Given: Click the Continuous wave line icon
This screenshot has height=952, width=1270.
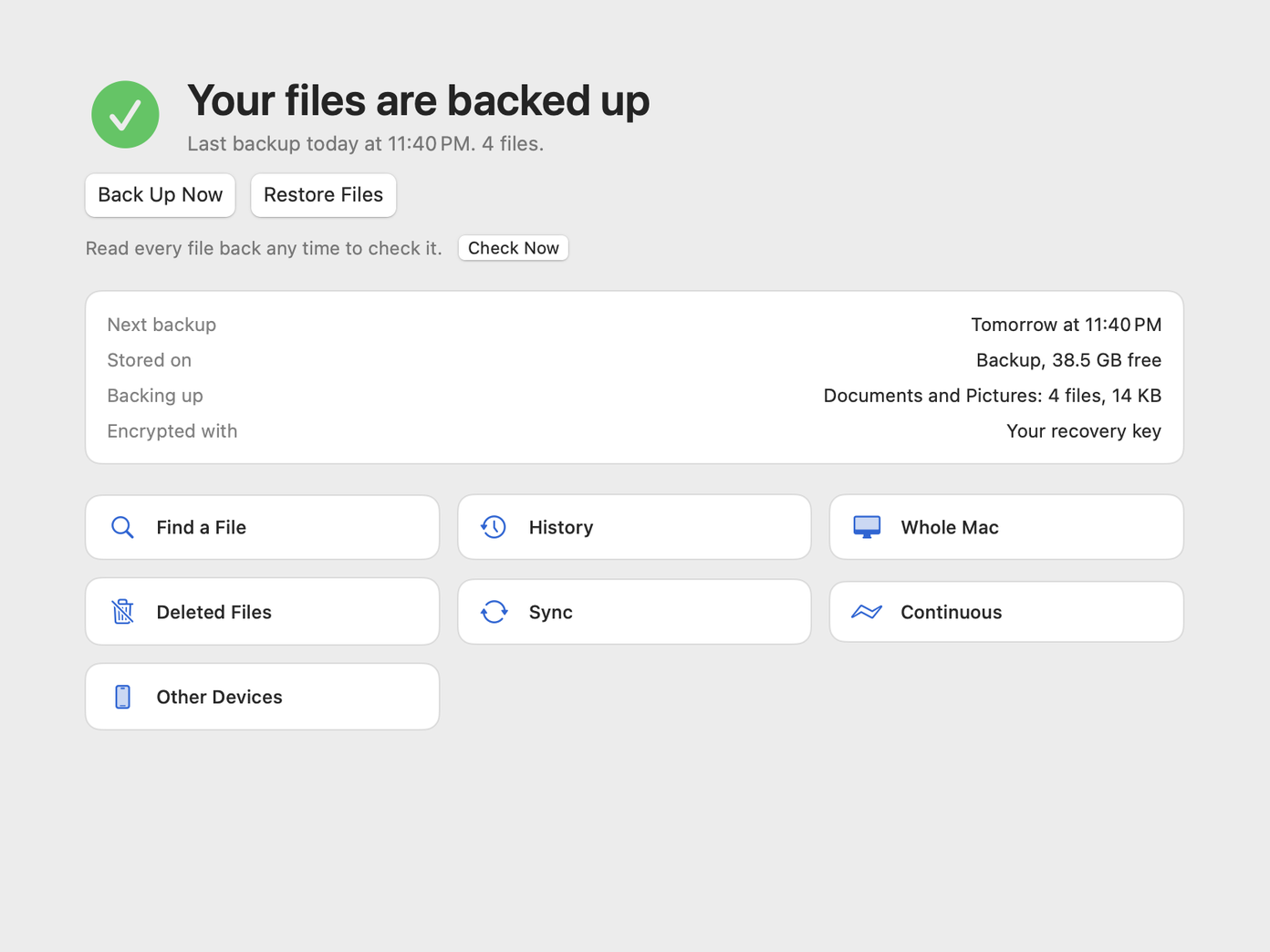Looking at the screenshot, I should tap(867, 612).
